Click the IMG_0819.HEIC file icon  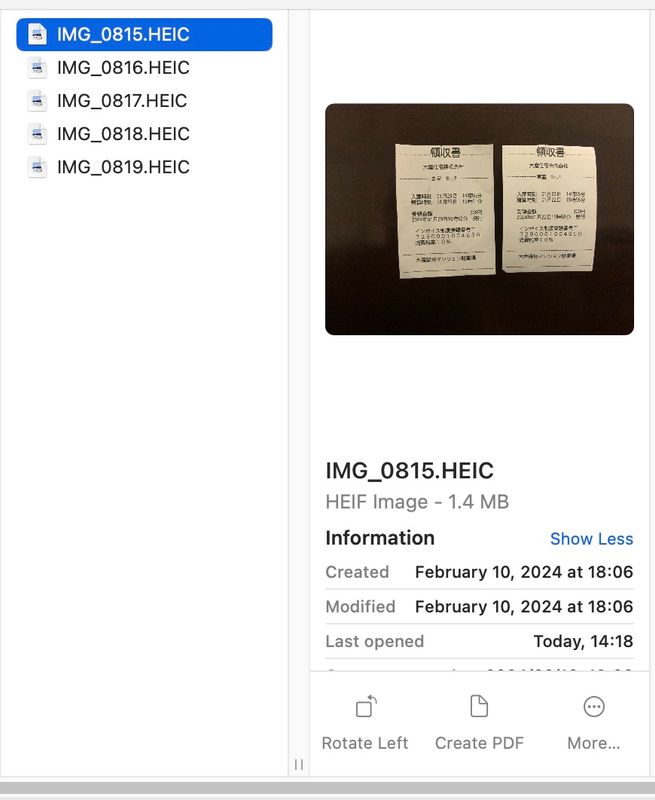point(37,167)
